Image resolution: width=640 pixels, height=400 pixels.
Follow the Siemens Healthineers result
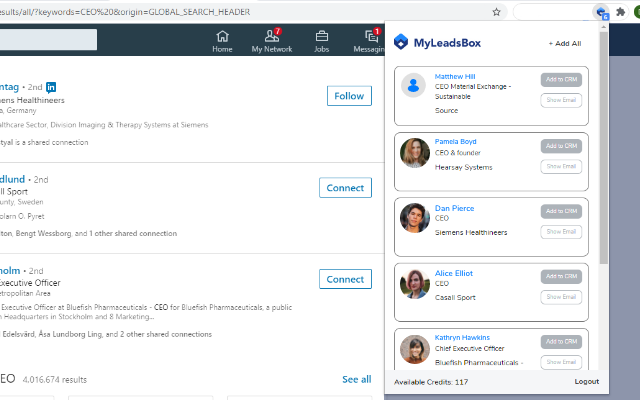pyautogui.click(x=349, y=96)
